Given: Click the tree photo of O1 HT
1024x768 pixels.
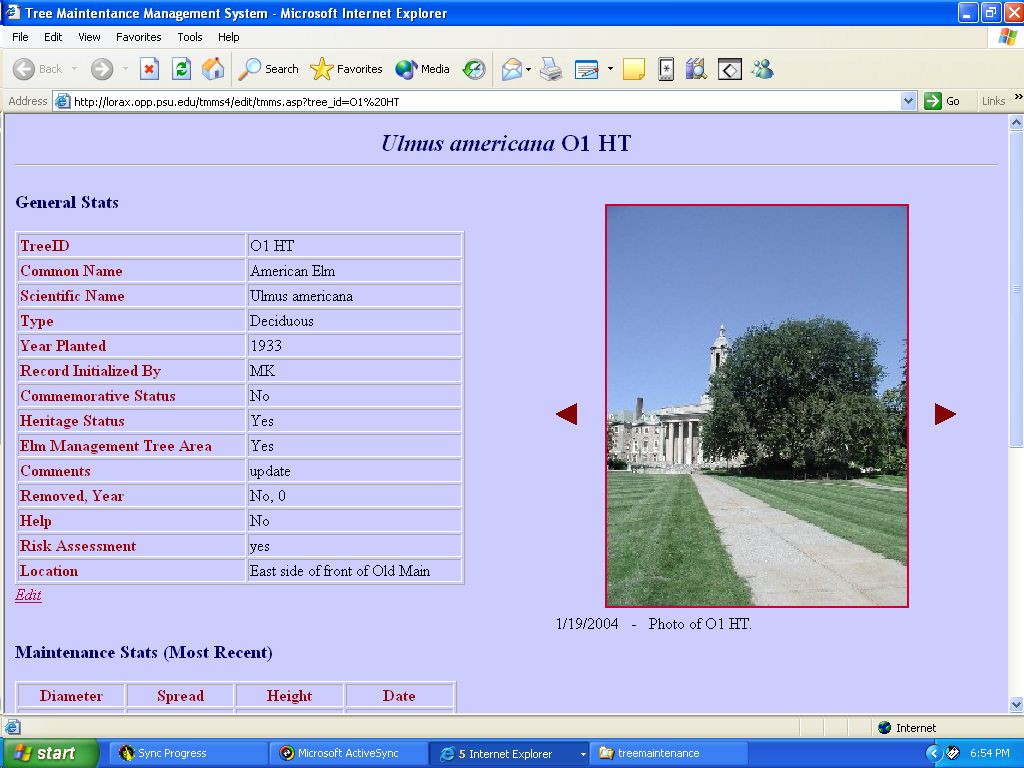Looking at the screenshot, I should [x=757, y=406].
